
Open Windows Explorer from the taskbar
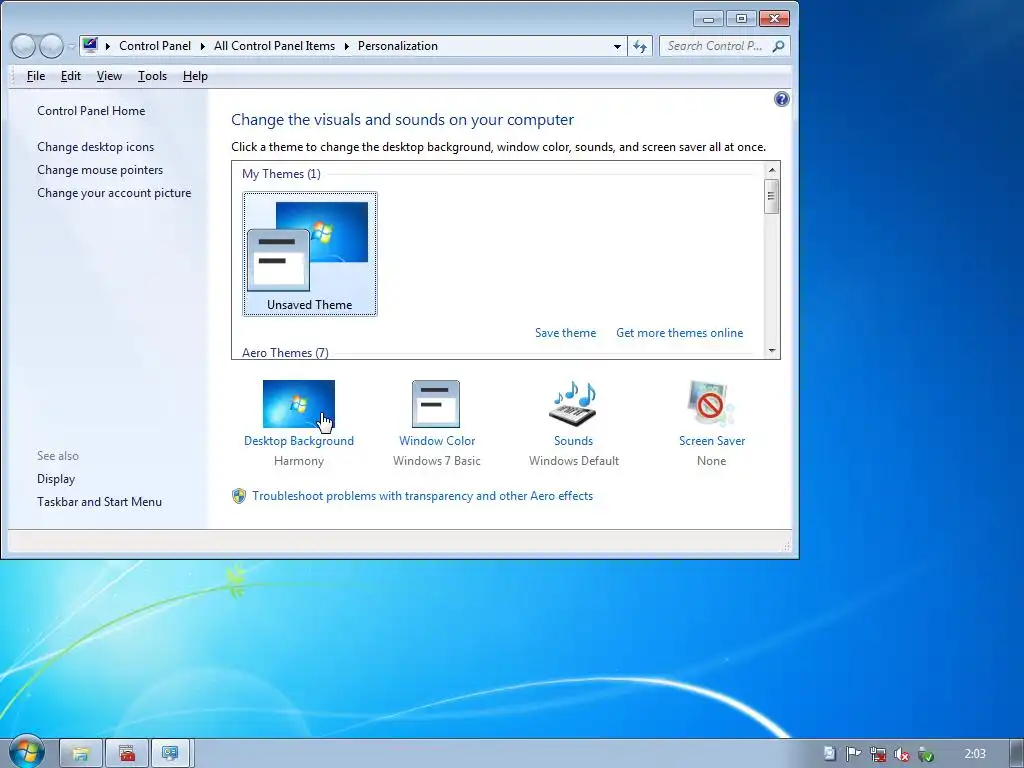[x=80, y=754]
